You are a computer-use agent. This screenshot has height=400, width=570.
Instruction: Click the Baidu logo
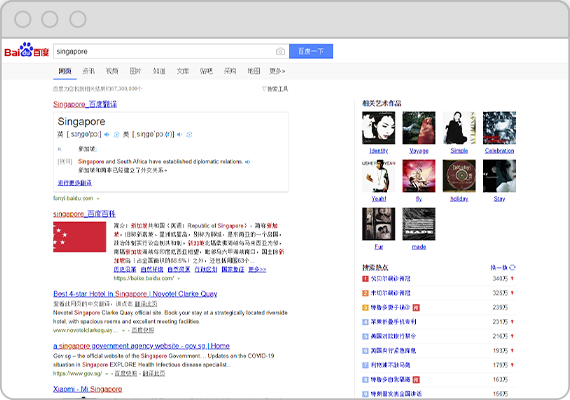click(26, 50)
